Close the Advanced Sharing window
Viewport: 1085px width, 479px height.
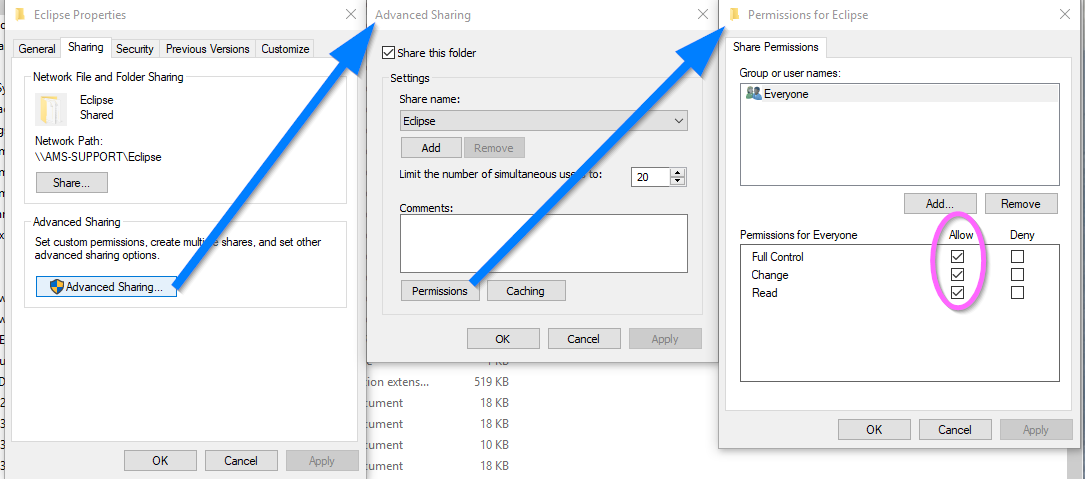[703, 14]
